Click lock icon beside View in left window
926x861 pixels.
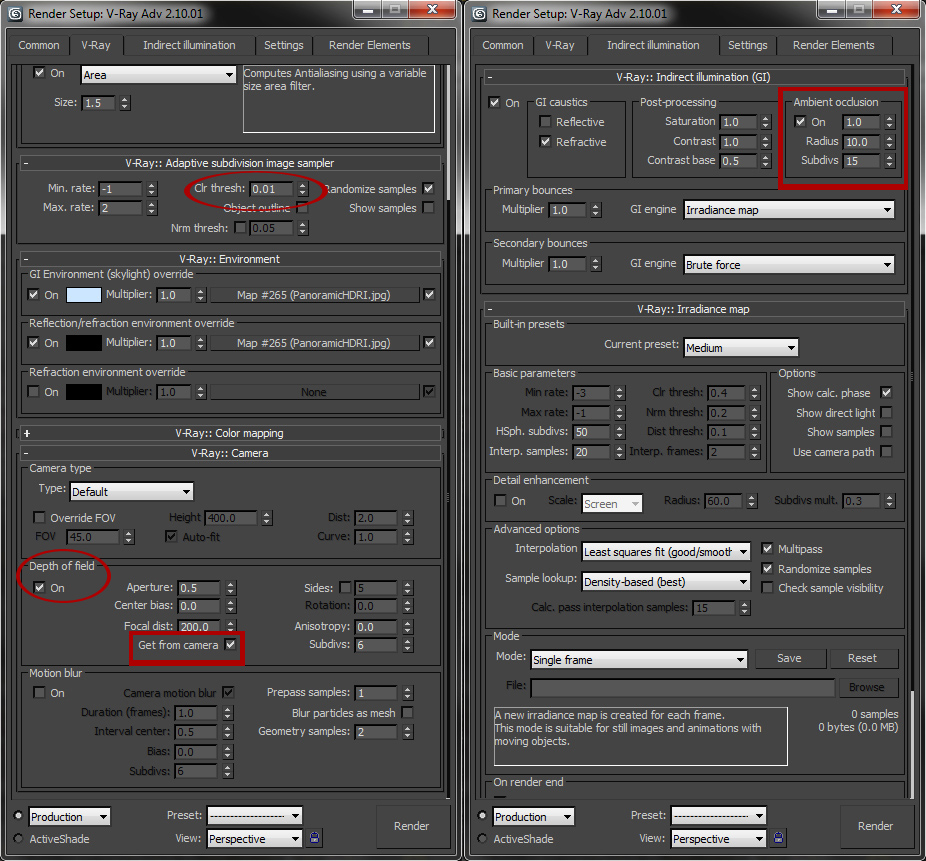tap(315, 837)
